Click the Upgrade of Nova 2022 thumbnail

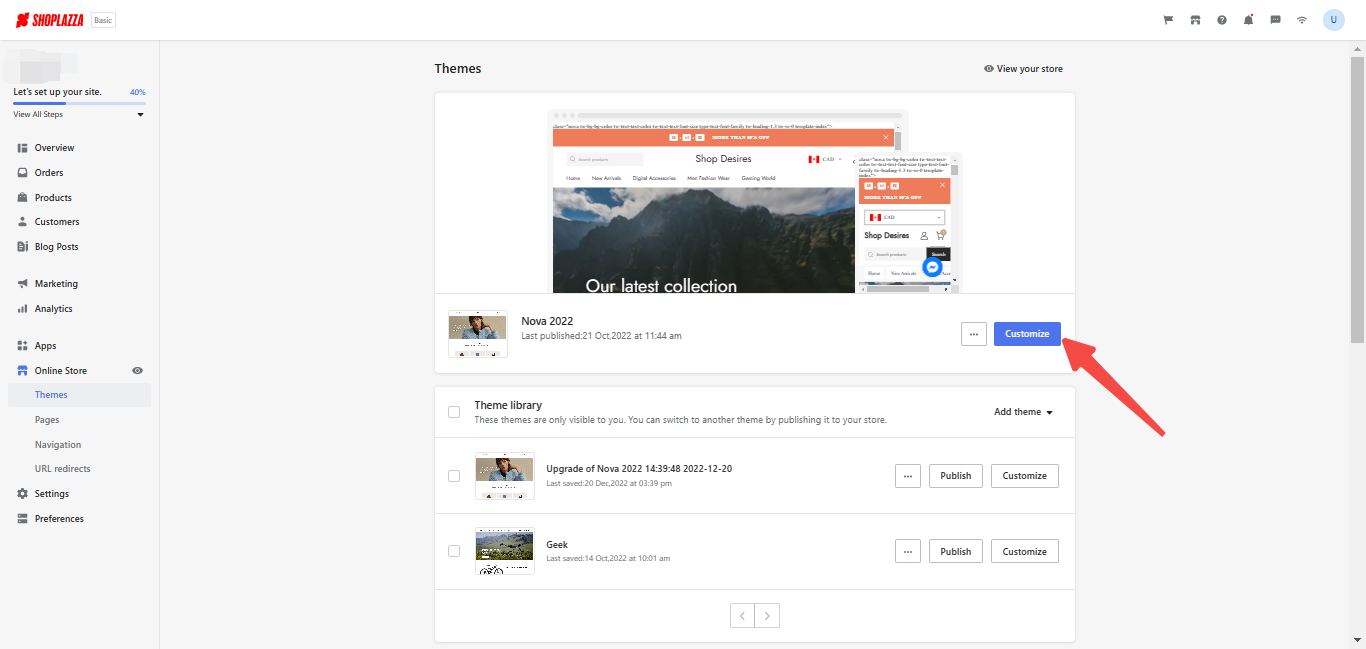[x=505, y=476]
